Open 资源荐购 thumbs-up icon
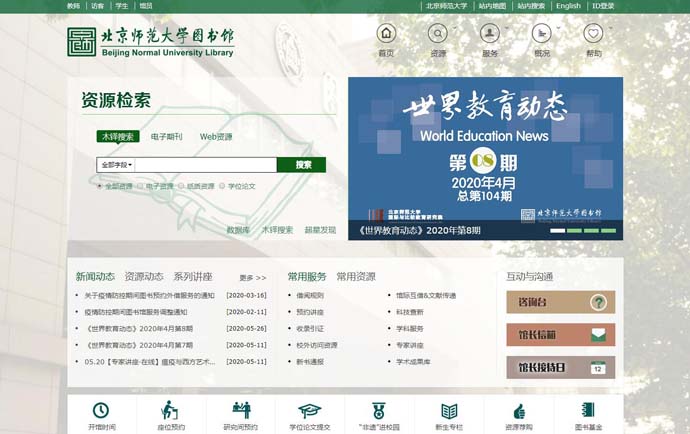 click(519, 412)
